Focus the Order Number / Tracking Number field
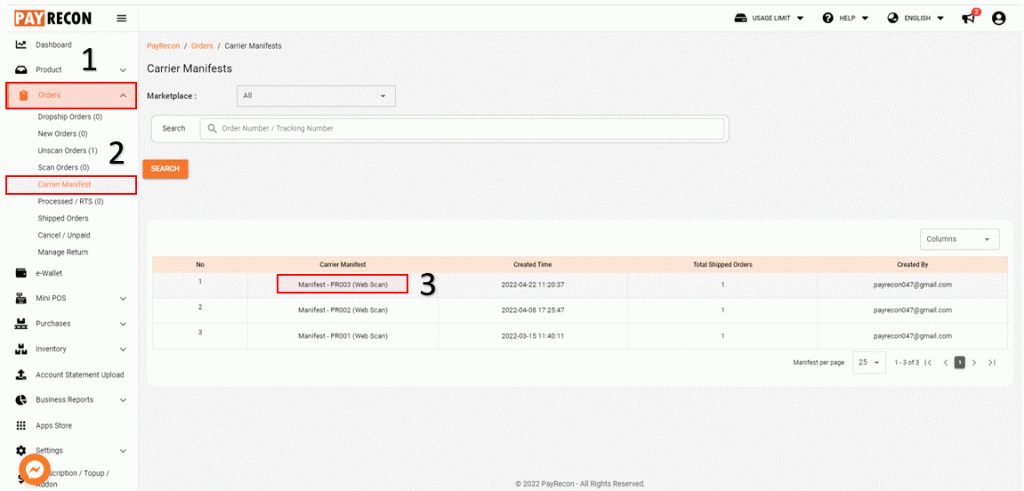 [x=462, y=129]
